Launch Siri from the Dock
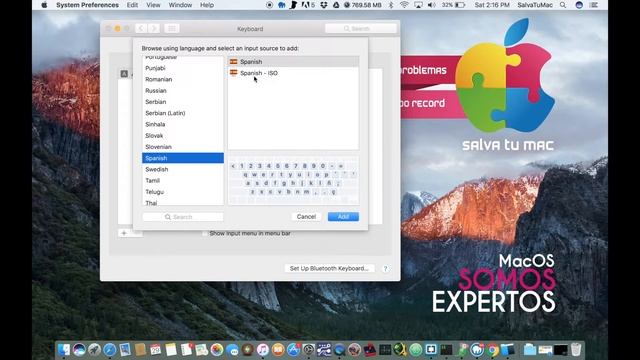 79,350
